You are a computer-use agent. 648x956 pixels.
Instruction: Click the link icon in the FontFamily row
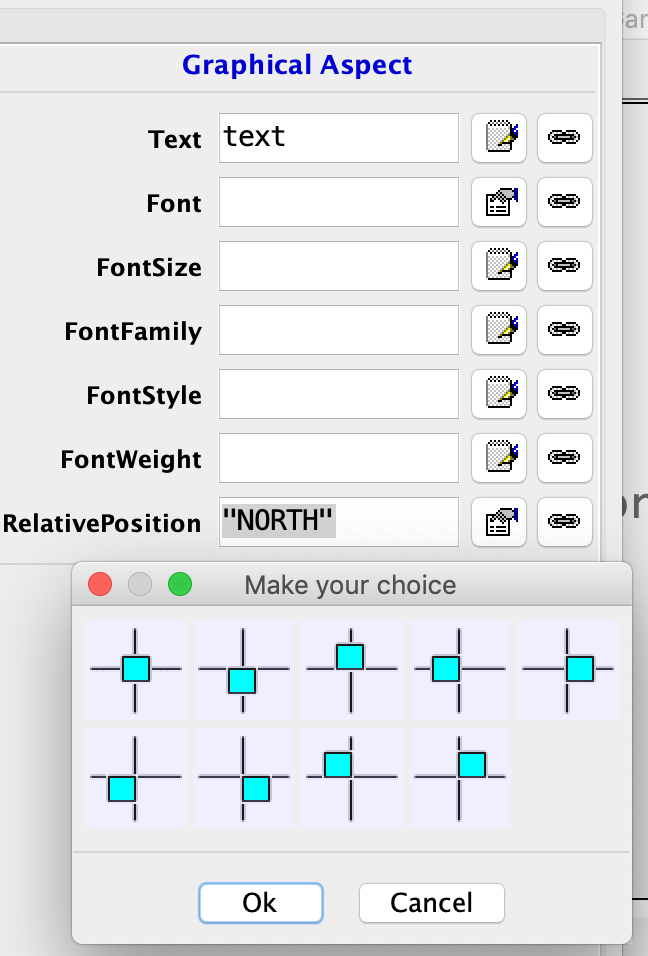(565, 330)
